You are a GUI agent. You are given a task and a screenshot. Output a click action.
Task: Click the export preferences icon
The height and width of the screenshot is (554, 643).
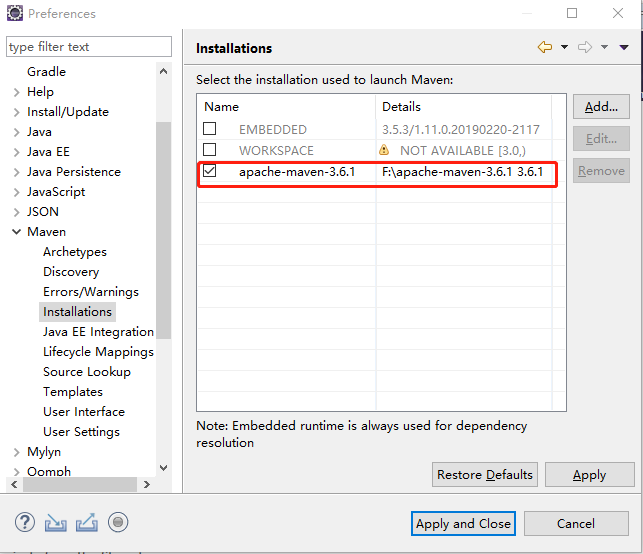87,522
